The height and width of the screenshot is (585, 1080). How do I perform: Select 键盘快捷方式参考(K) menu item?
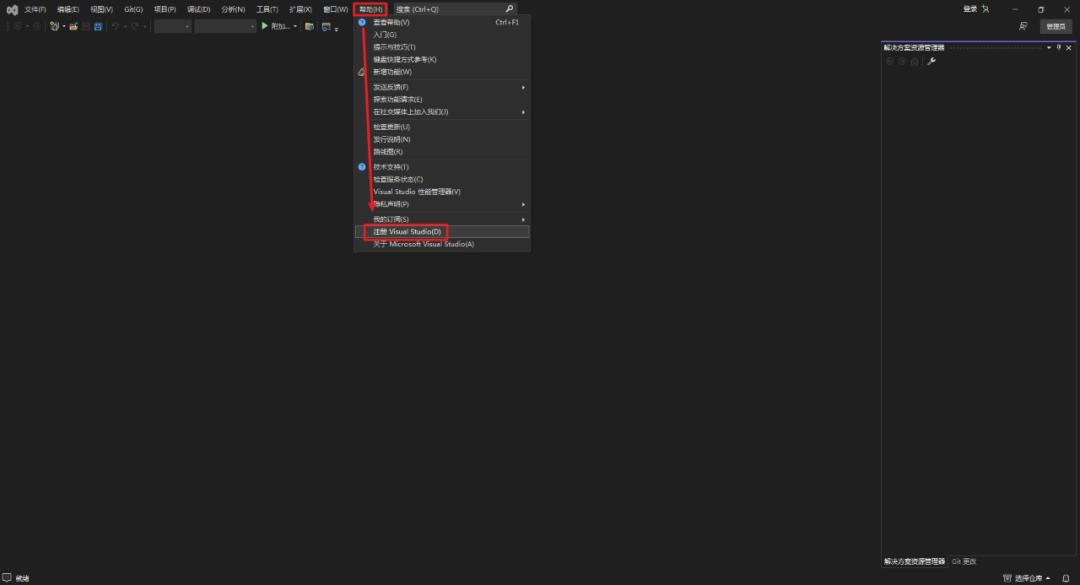[x=442, y=59]
